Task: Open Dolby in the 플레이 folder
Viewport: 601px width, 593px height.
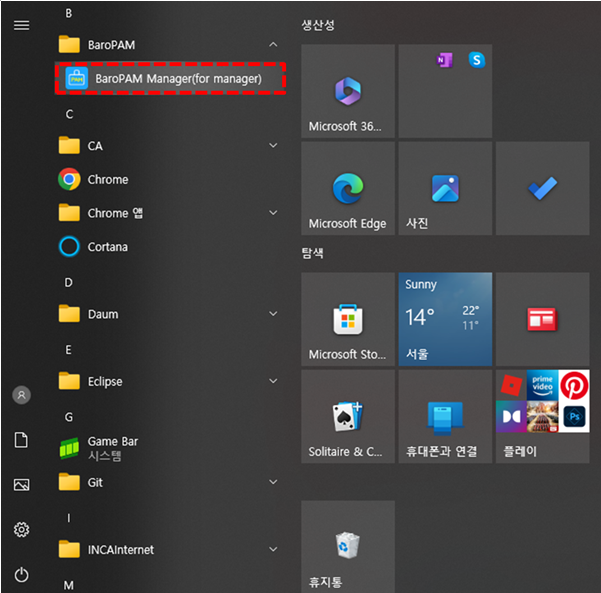Action: pos(511,417)
